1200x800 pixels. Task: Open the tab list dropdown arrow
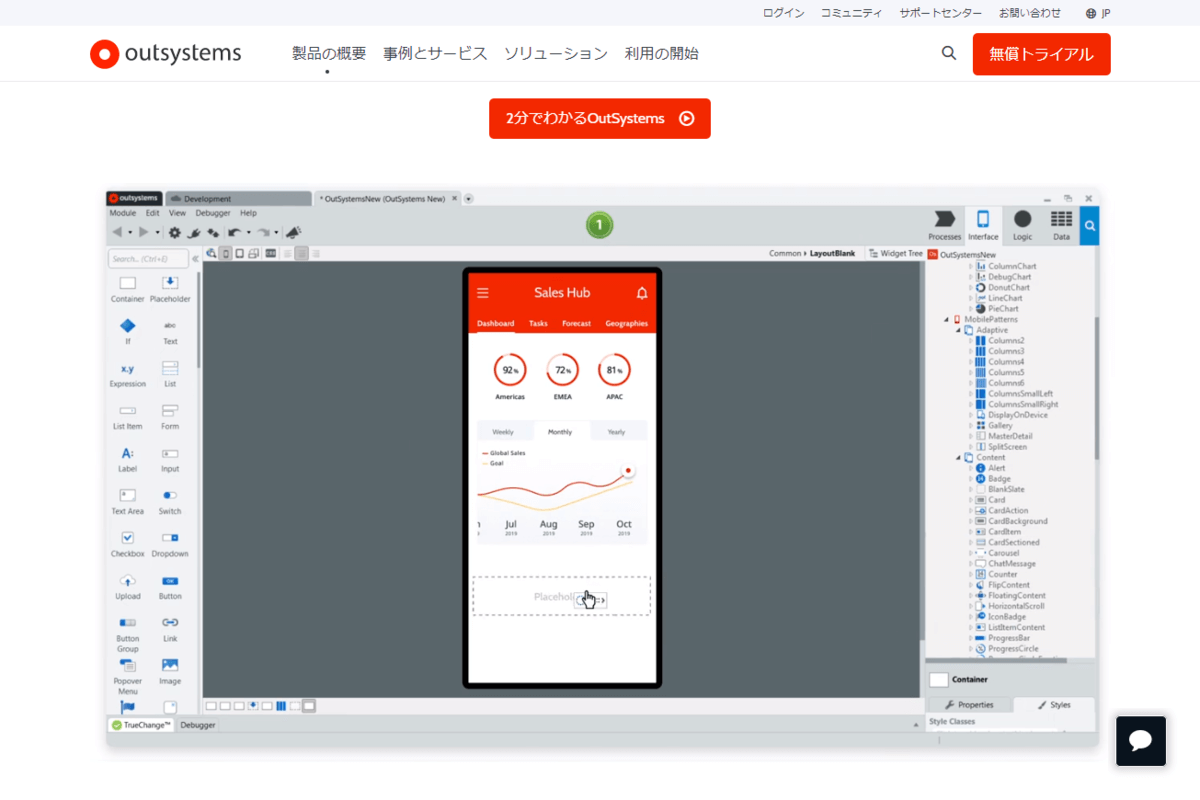469,199
